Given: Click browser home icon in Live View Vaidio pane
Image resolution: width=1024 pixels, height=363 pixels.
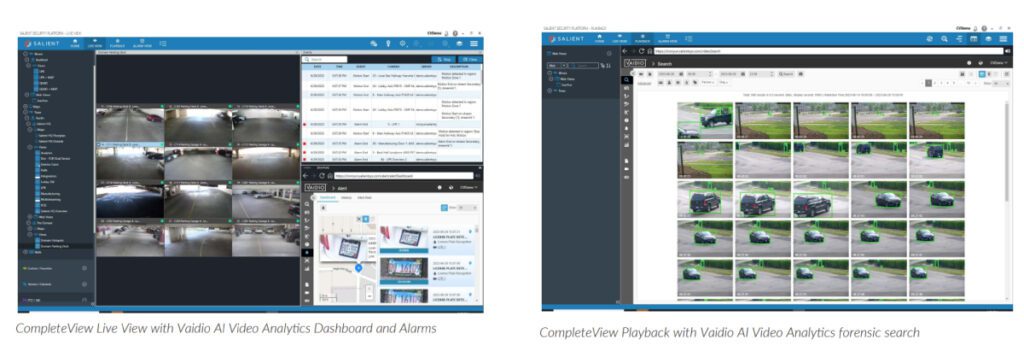Looking at the screenshot, I should tap(330, 176).
